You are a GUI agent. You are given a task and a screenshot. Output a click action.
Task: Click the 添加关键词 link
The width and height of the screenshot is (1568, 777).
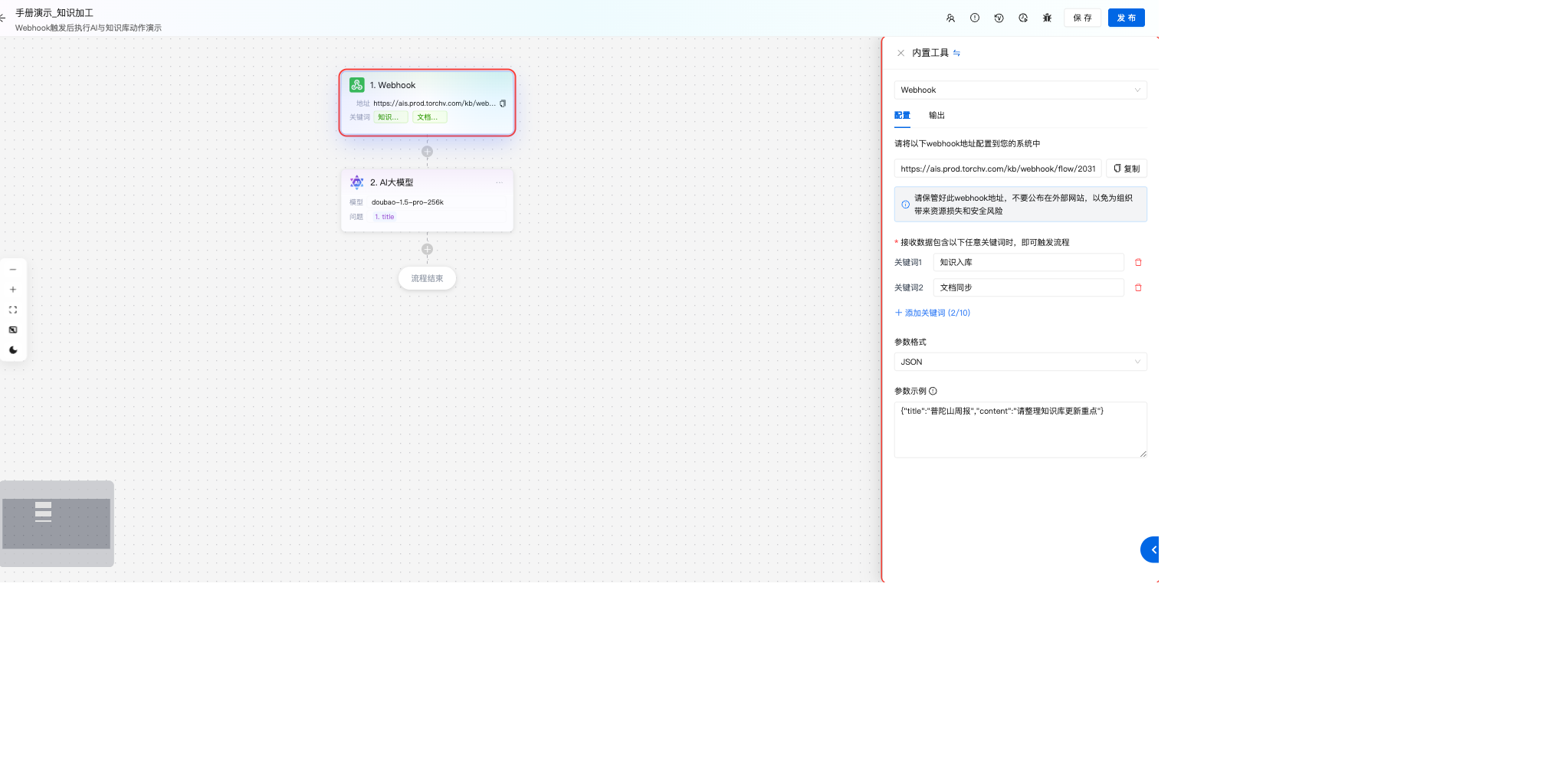click(933, 313)
